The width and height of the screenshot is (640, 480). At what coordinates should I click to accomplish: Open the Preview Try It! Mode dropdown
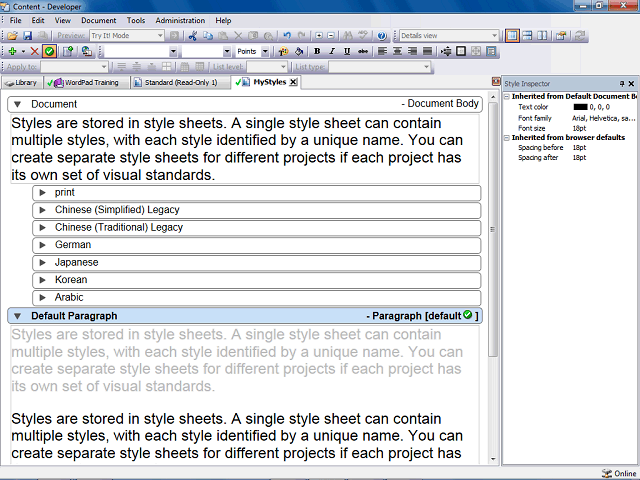tap(160, 36)
